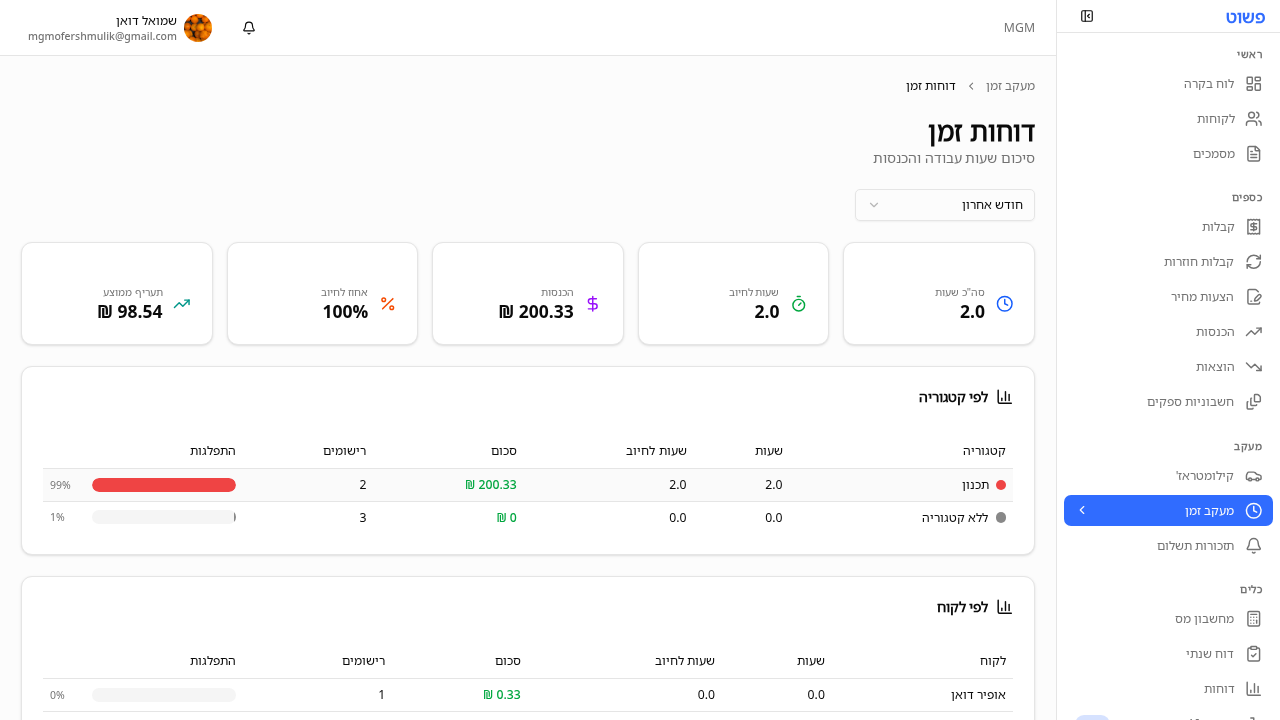Click the trending arrow icon in average rate card
This screenshot has height=720, width=1280.
(x=182, y=304)
